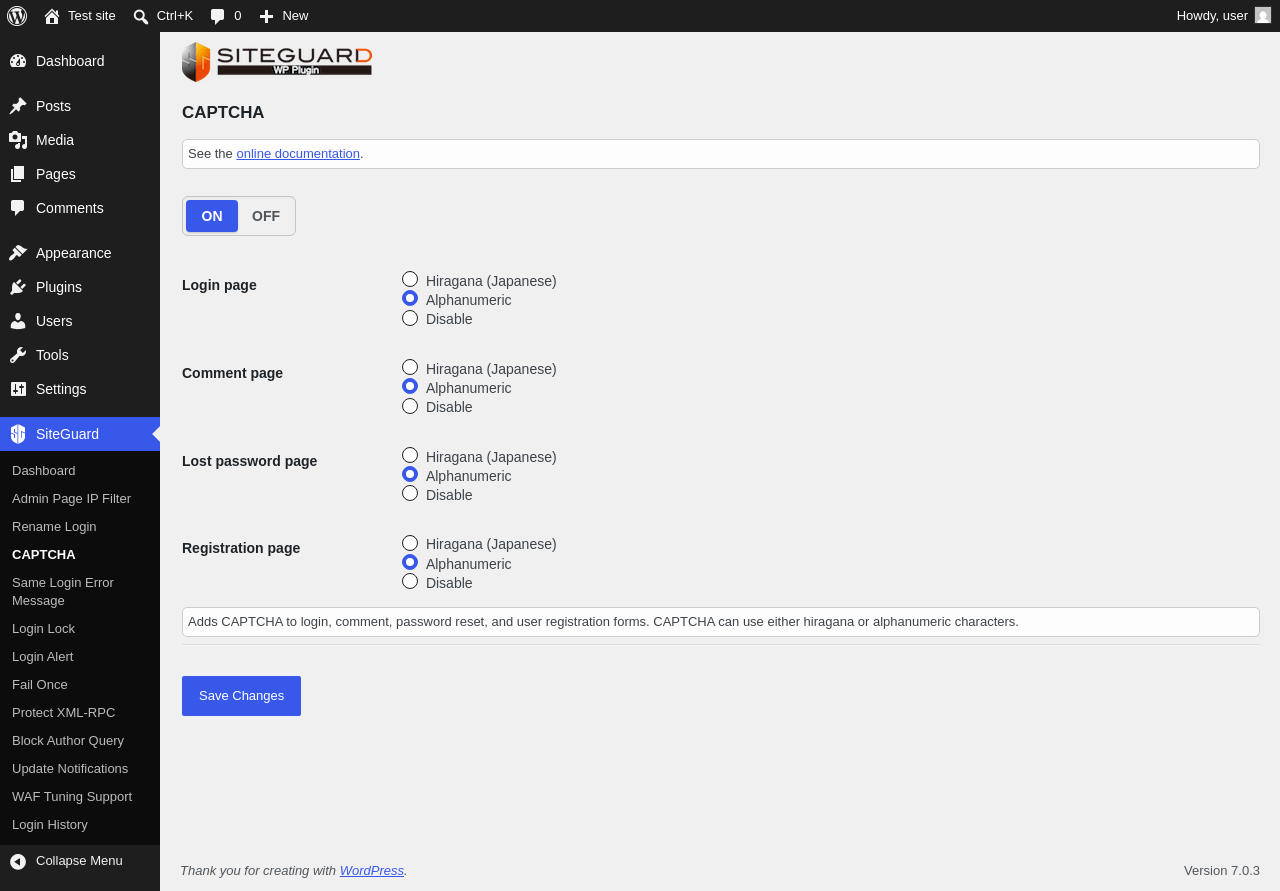
Task: Collapse the admin menu
Action: (80, 861)
